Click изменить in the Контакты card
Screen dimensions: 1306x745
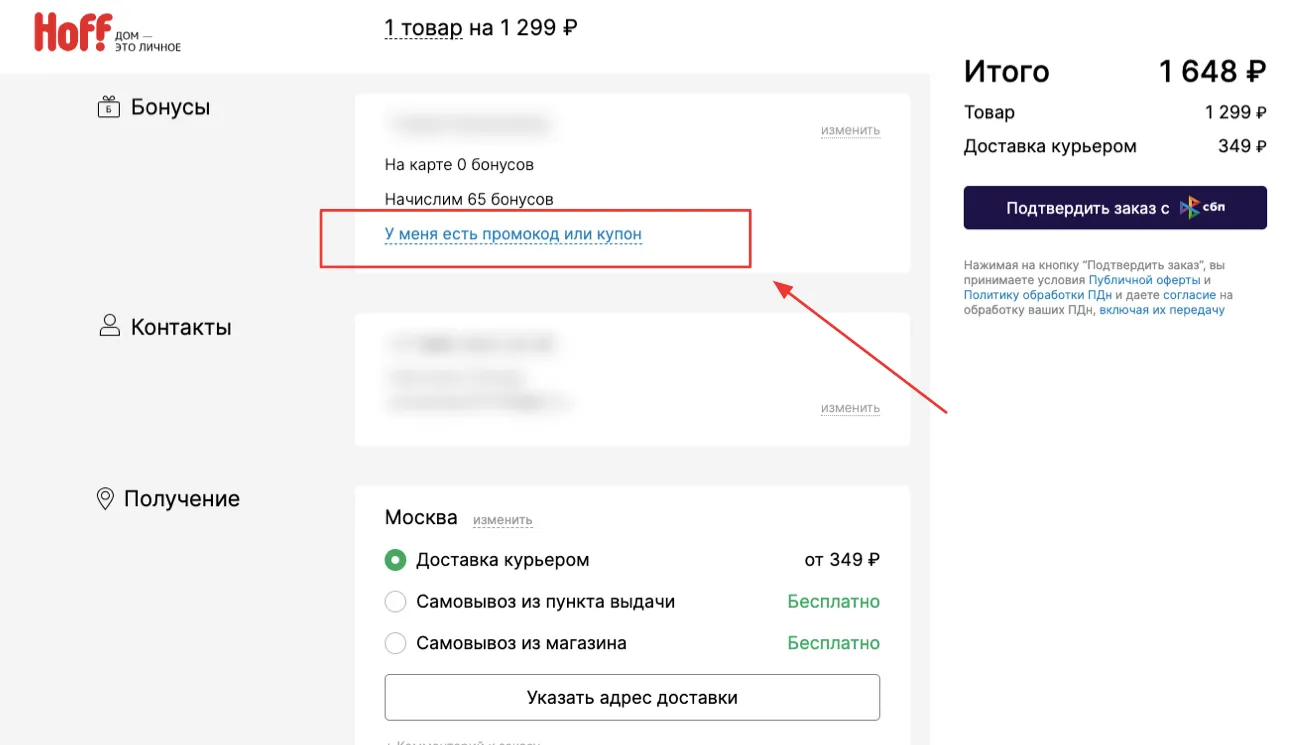(850, 408)
